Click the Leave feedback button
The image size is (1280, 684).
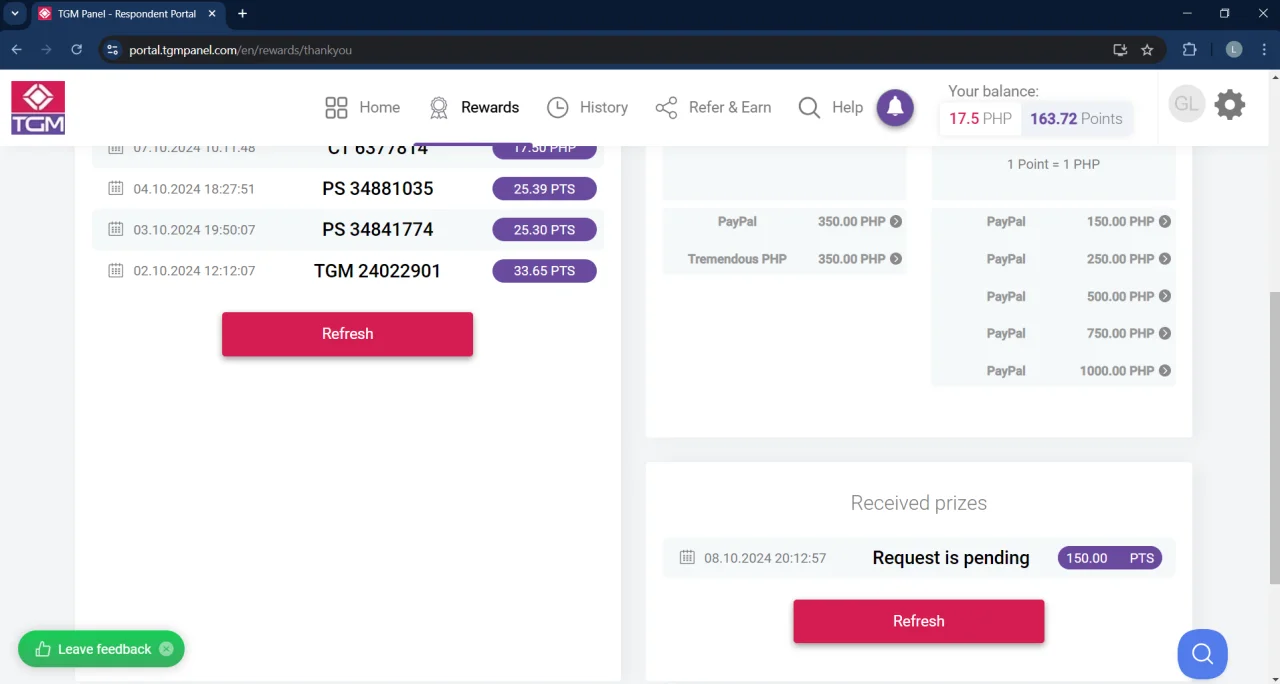[x=101, y=649]
